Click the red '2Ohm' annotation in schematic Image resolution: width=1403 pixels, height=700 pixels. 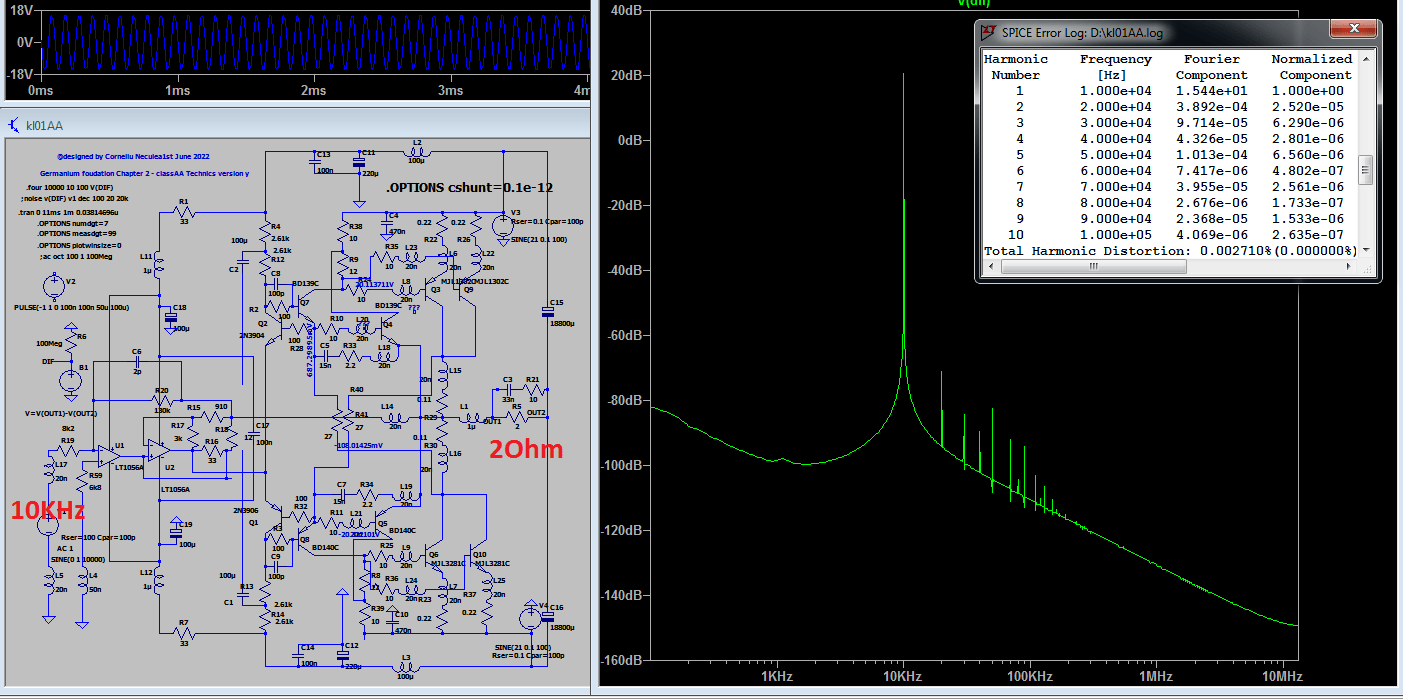click(x=525, y=449)
